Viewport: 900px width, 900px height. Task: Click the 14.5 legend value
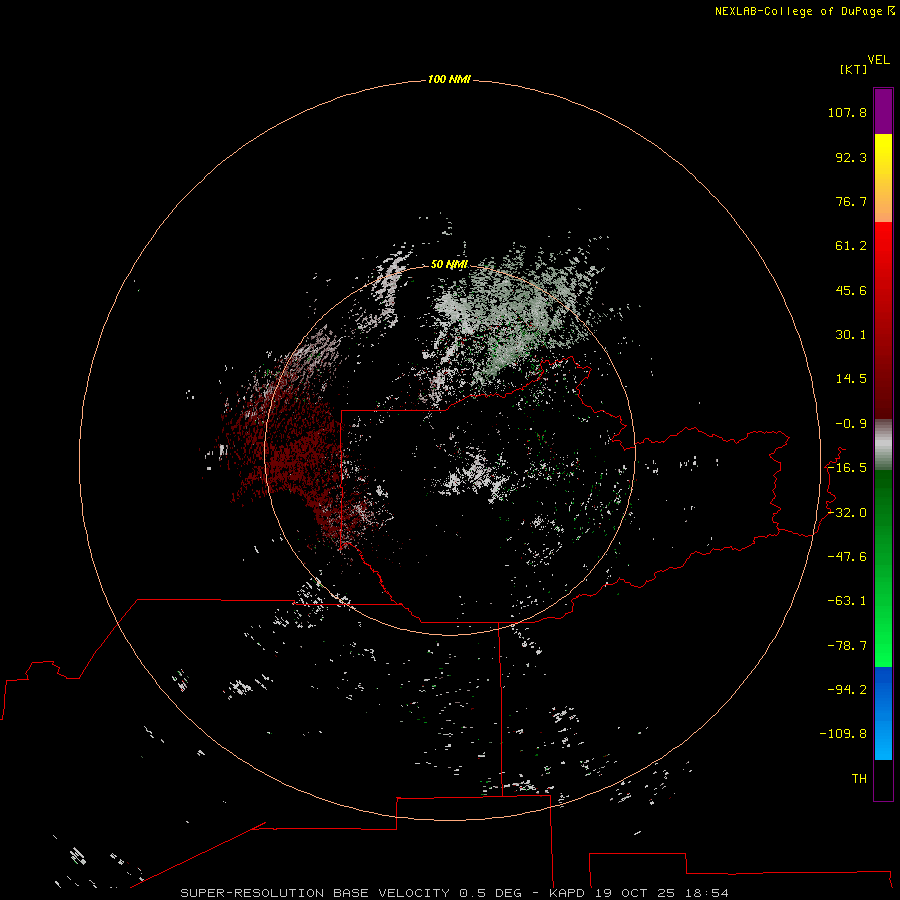tap(851, 379)
